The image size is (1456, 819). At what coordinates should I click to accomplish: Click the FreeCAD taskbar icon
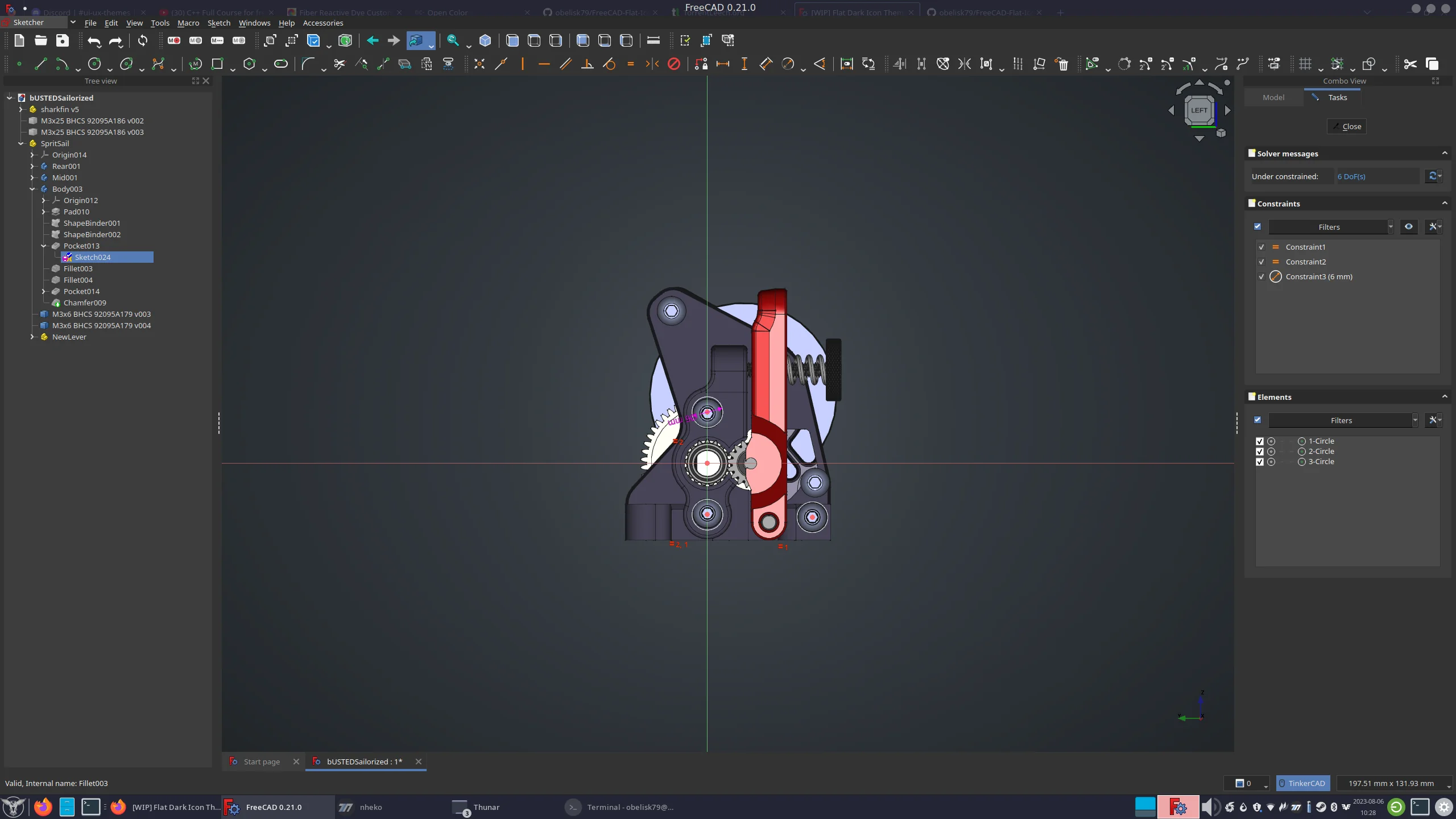click(231, 807)
